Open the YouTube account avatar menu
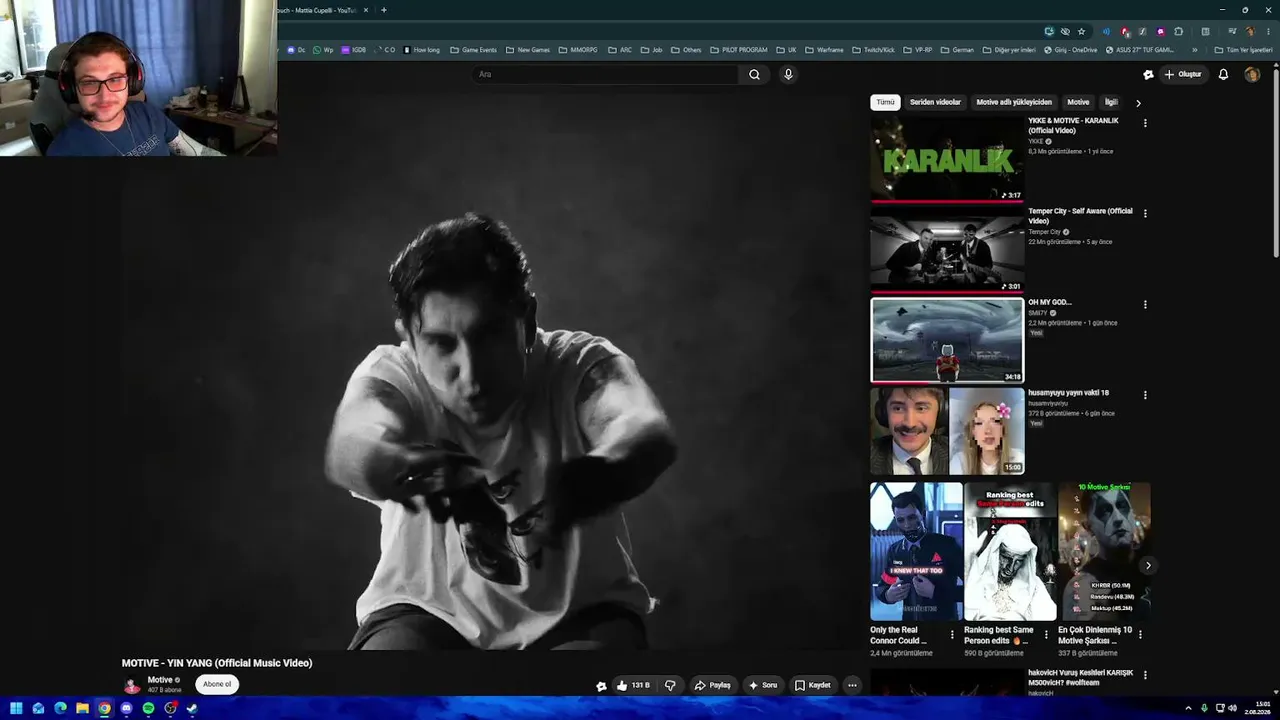 point(1252,74)
